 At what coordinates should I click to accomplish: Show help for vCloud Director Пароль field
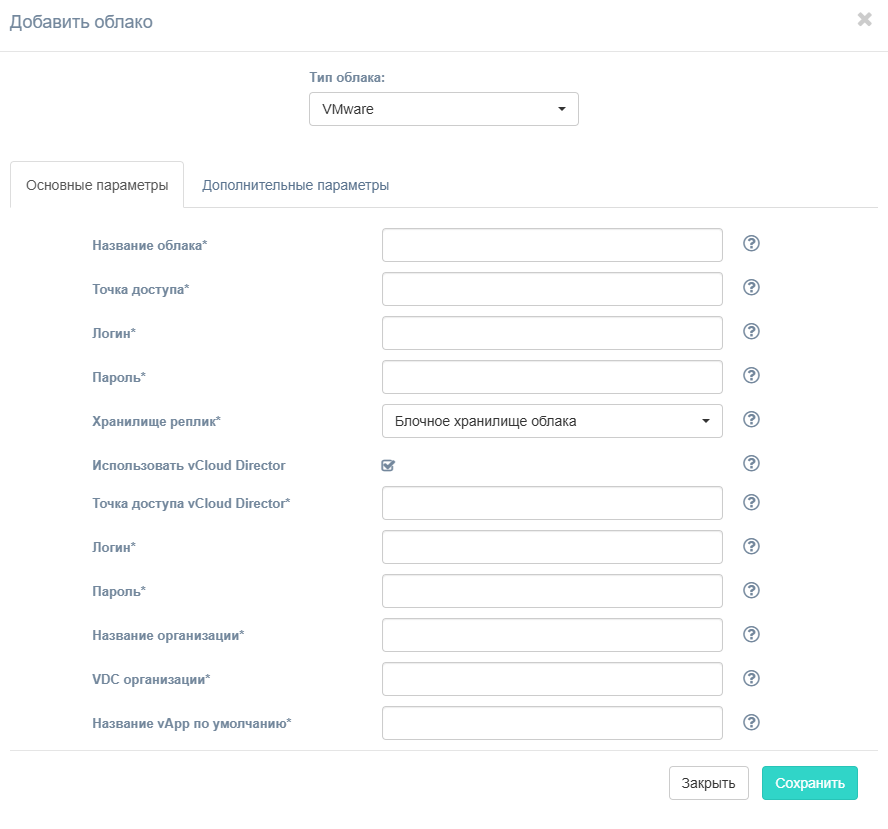(751, 591)
